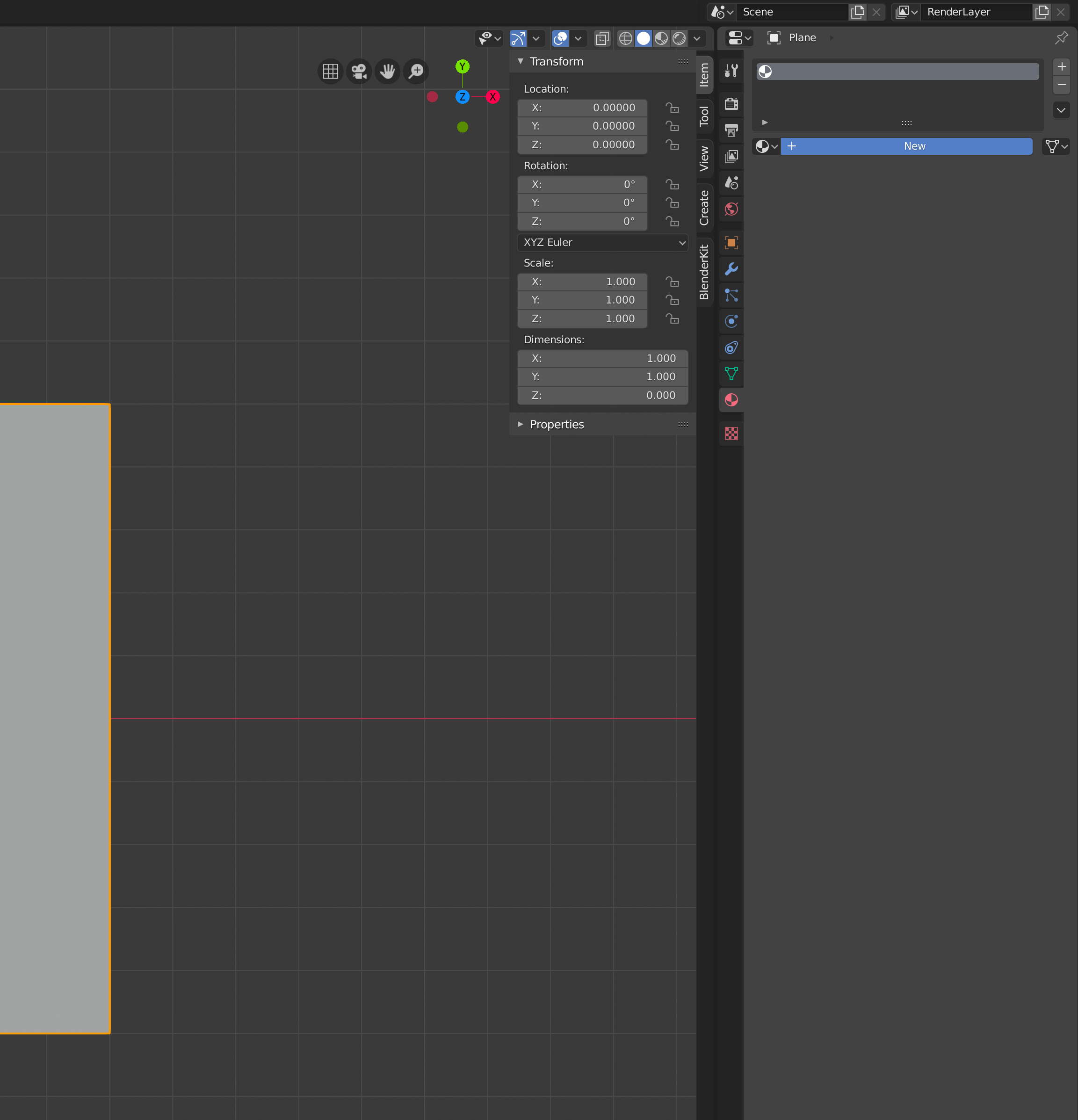Viewport: 1078px width, 1120px height.
Task: Select the empty material slot row
Action: coord(897,72)
